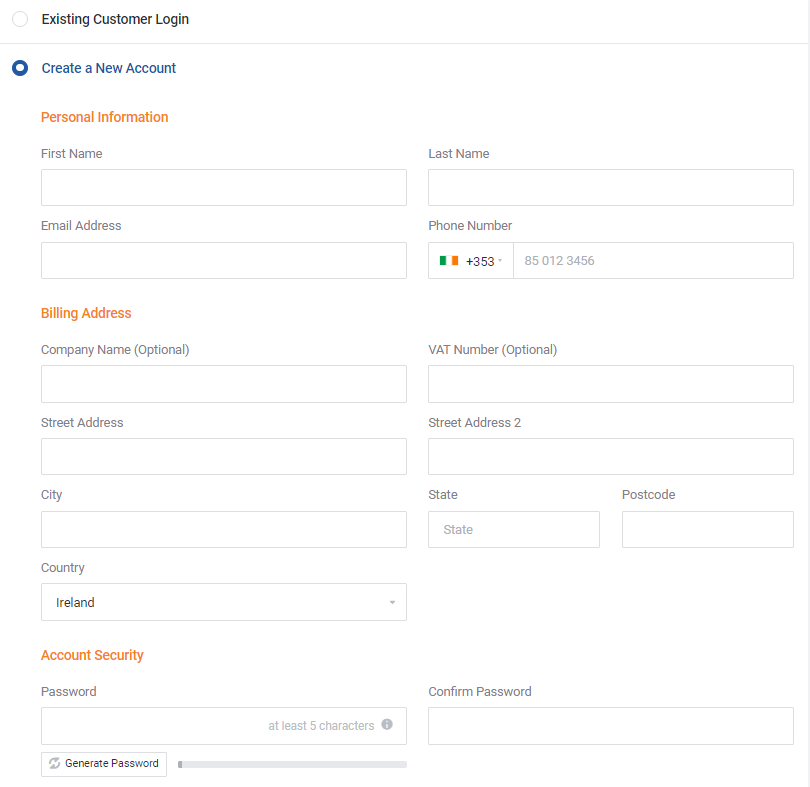Image resolution: width=810 pixels, height=787 pixels.
Task: Click the refresh icon on Generate Password
Action: 55,764
